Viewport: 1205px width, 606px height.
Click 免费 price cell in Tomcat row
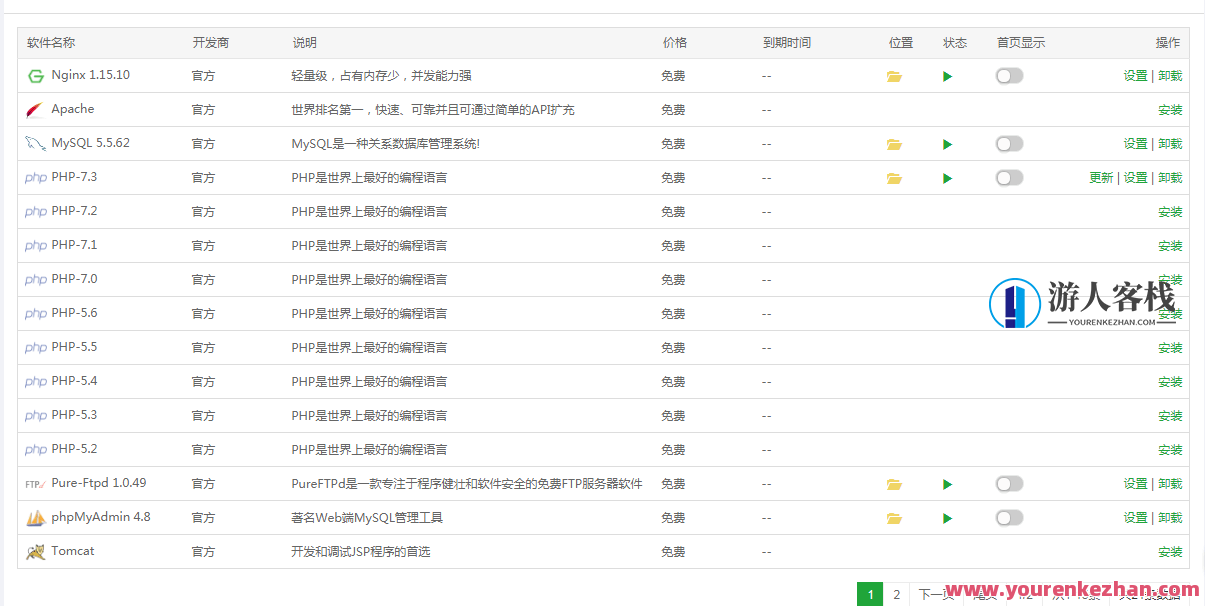pyautogui.click(x=673, y=552)
